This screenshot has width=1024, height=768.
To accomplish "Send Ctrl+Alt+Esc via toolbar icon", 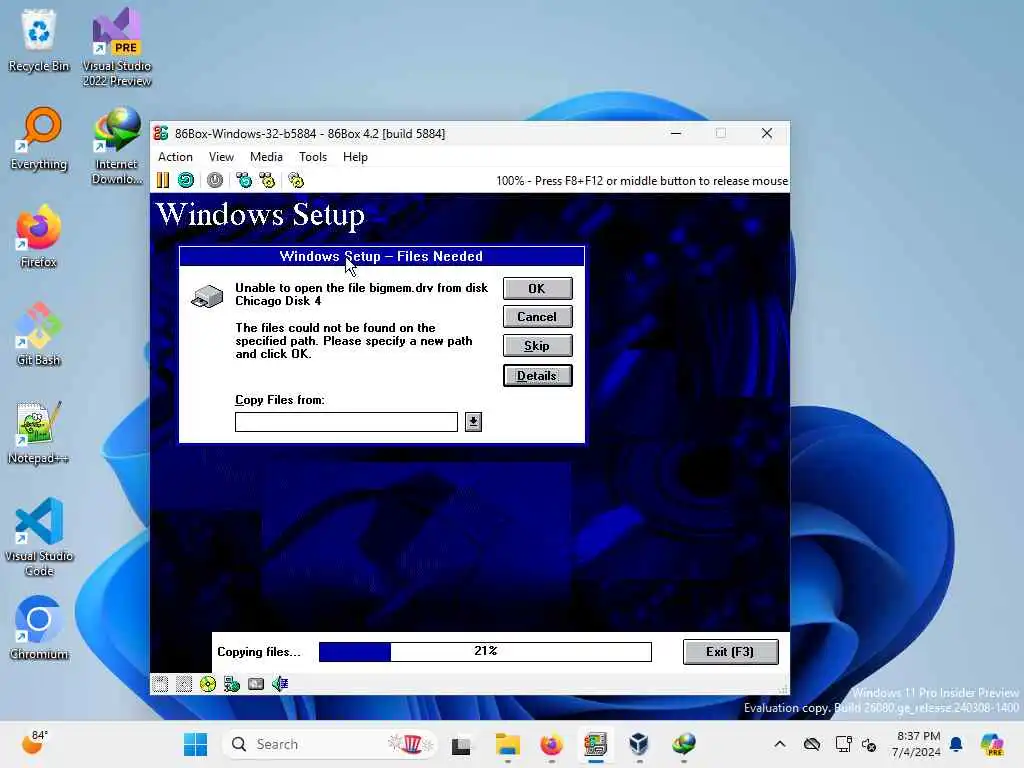I will pyautogui.click(x=267, y=180).
